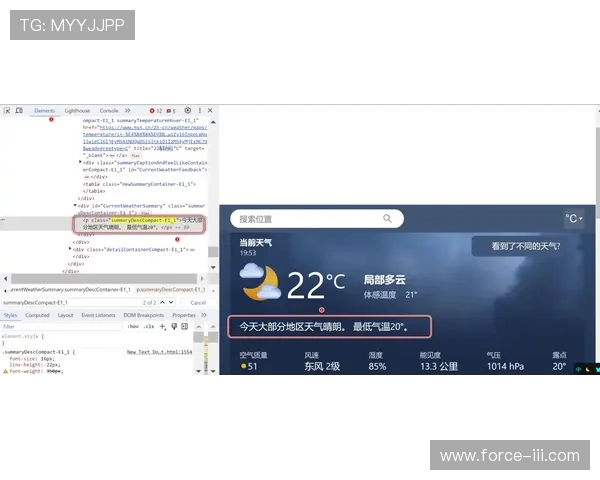This screenshot has height=480, width=600.
Task: Toggle the .cls class editor button
Action: pyautogui.click(x=149, y=327)
